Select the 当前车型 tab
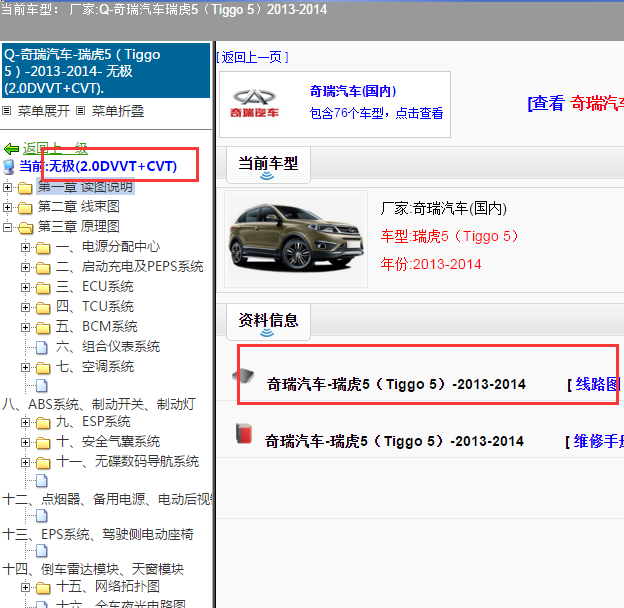The width and height of the screenshot is (624, 608). (x=268, y=165)
